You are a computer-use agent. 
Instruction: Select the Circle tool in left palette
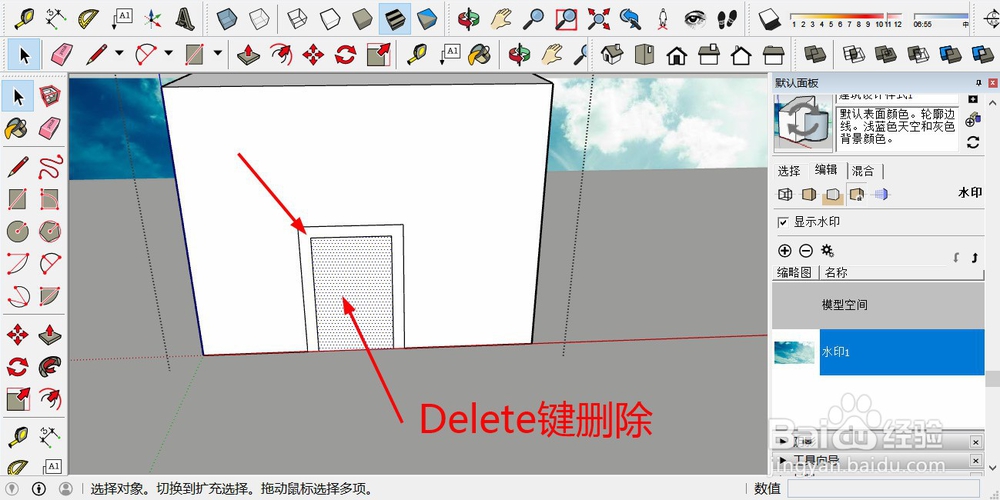pos(18,231)
